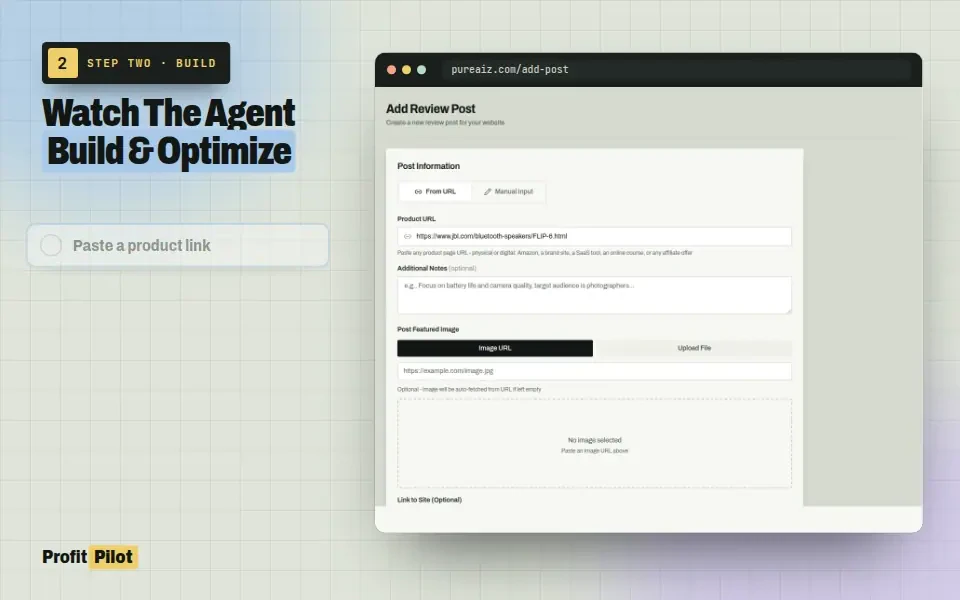Select the Image URL tab
Viewport: 960px width, 600px height.
coord(495,348)
